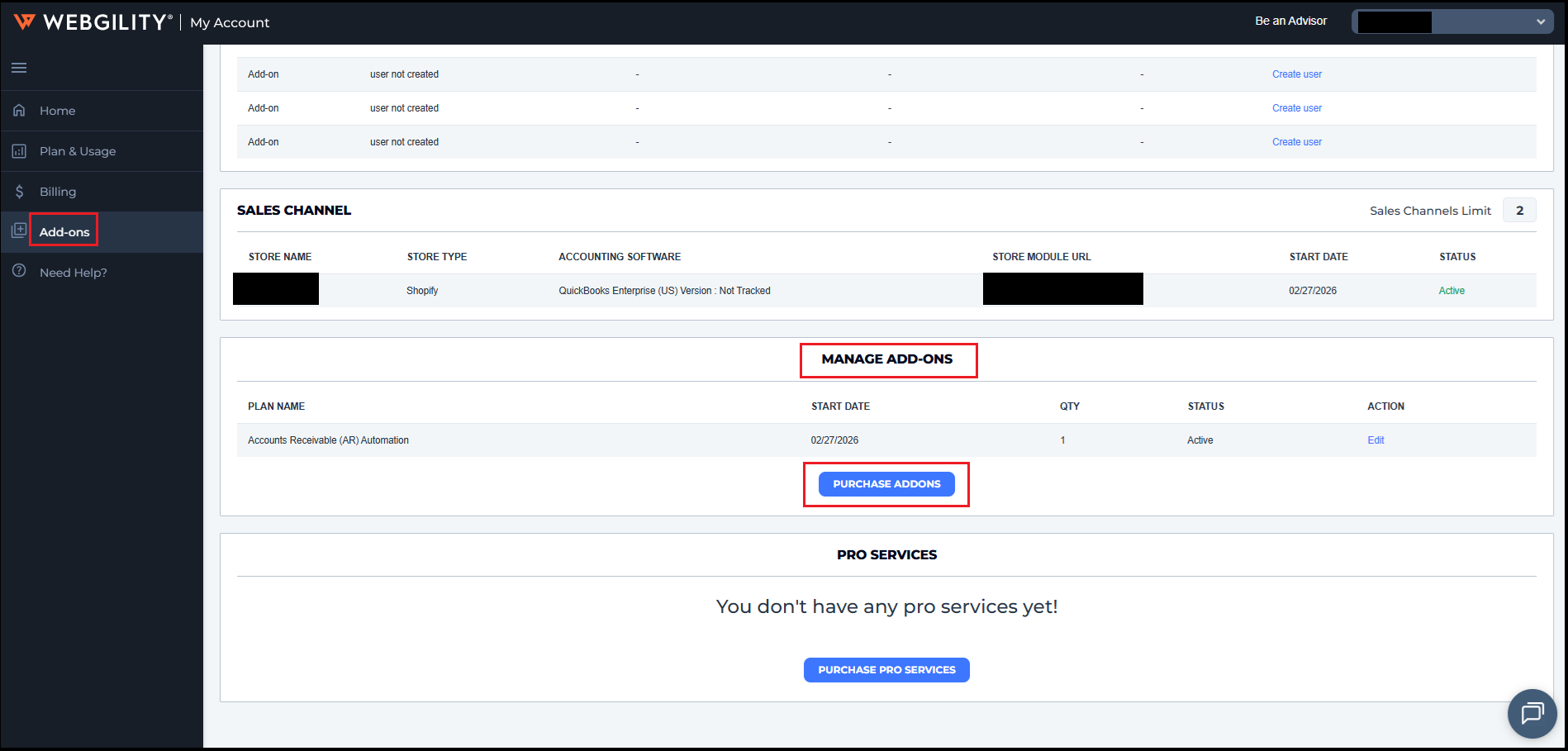This screenshot has width=1568, height=751.
Task: Go to Plan & Usage page
Action: [78, 151]
